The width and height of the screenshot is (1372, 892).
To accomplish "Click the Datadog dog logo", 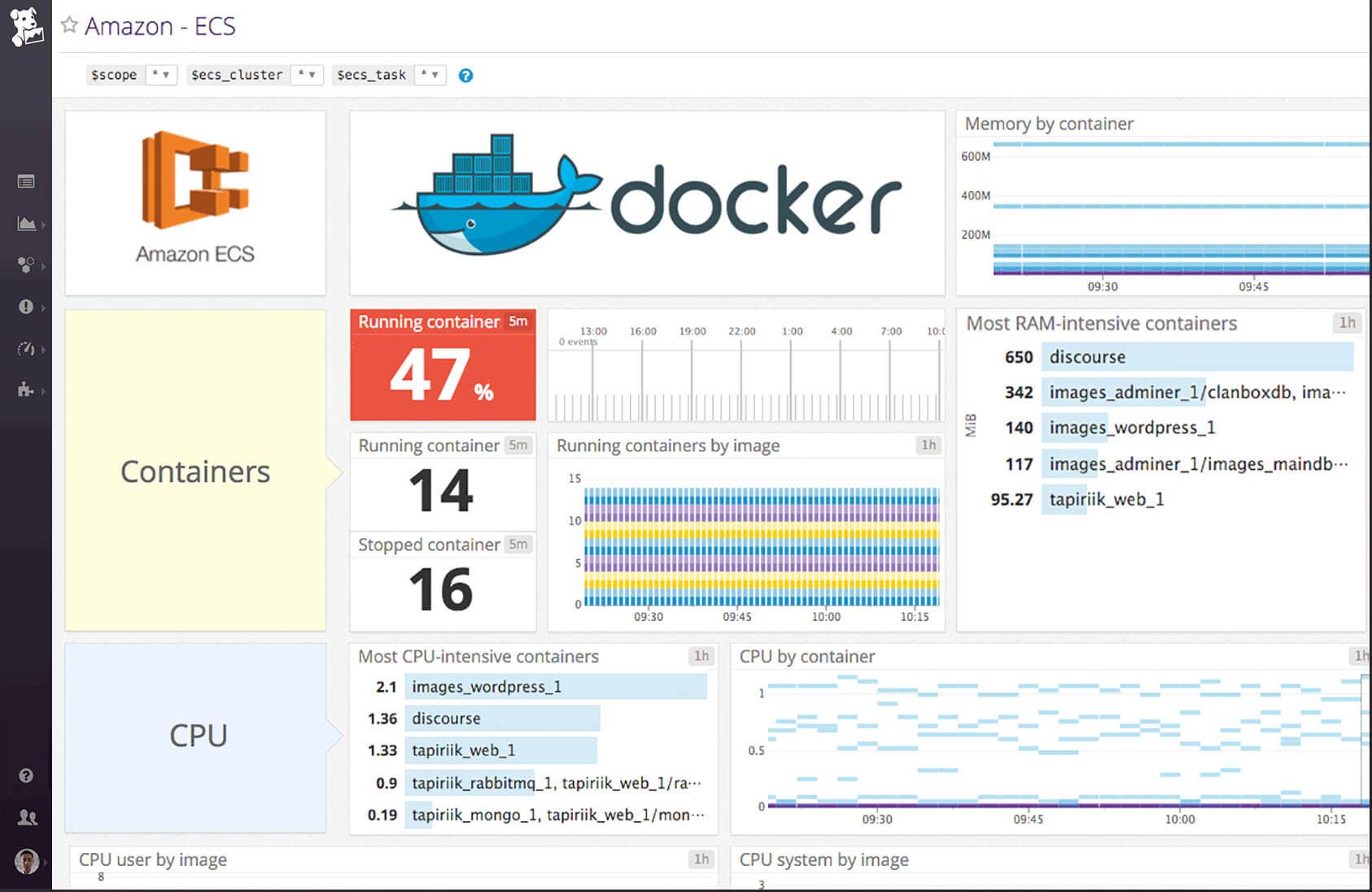I will tap(26, 24).
